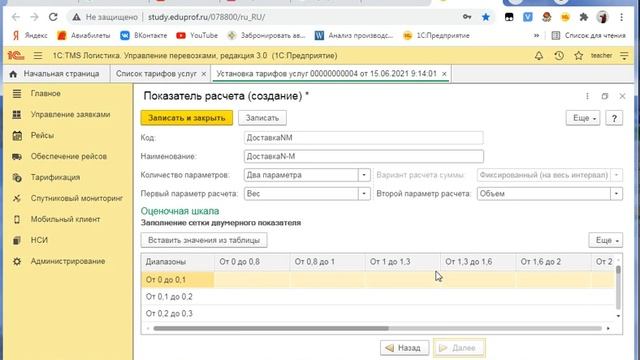The width and height of the screenshot is (640, 360).
Task: Open the top Еще menu near help
Action: click(583, 118)
